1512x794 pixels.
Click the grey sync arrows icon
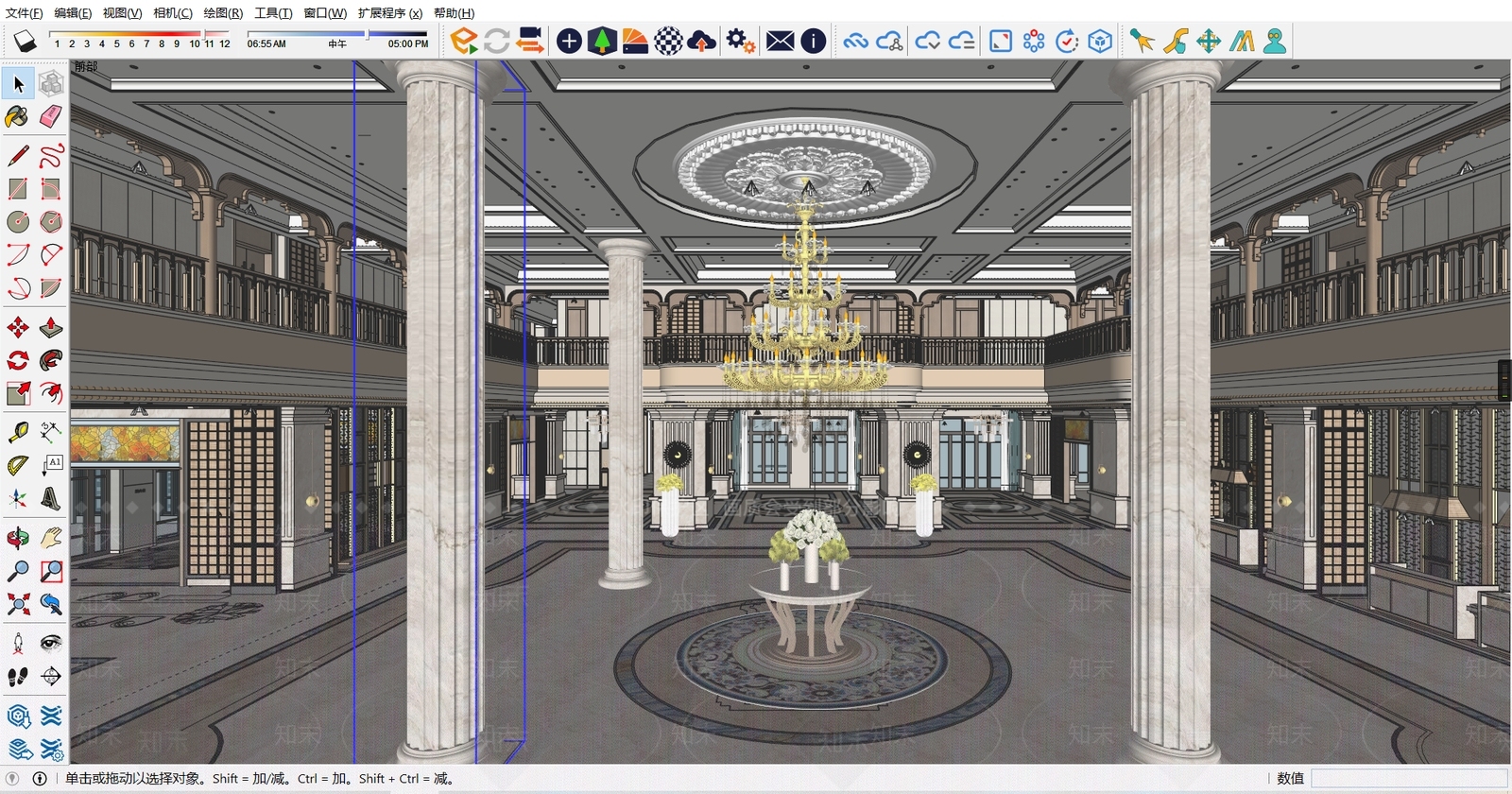click(496, 41)
